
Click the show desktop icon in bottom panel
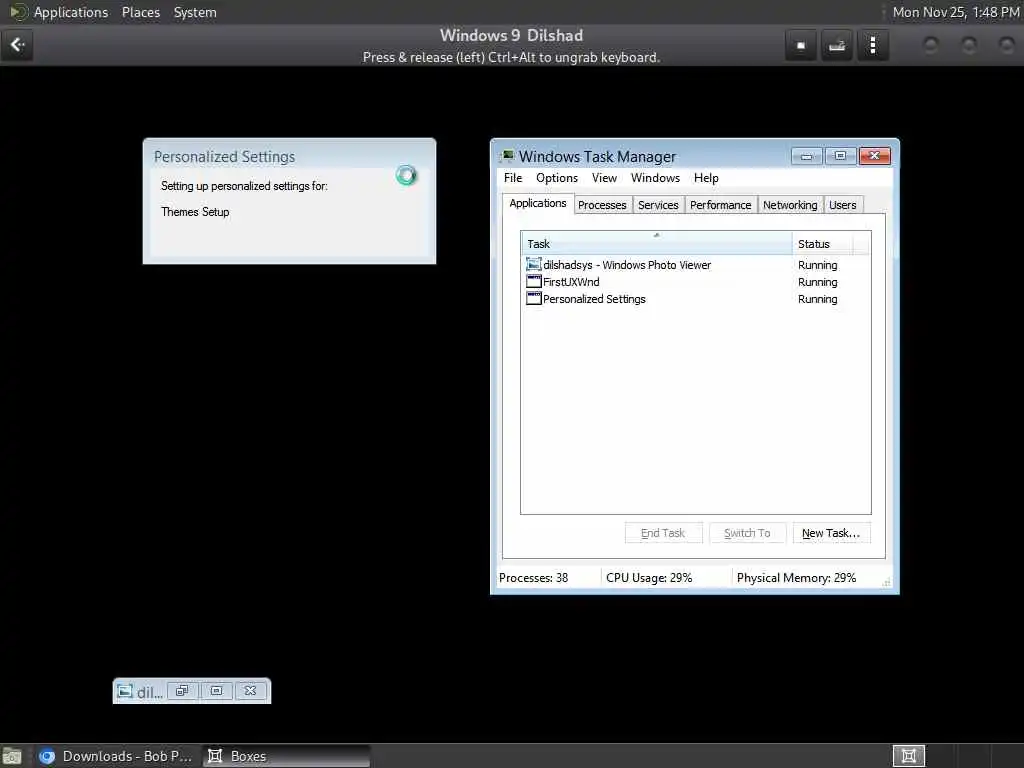pos(12,756)
